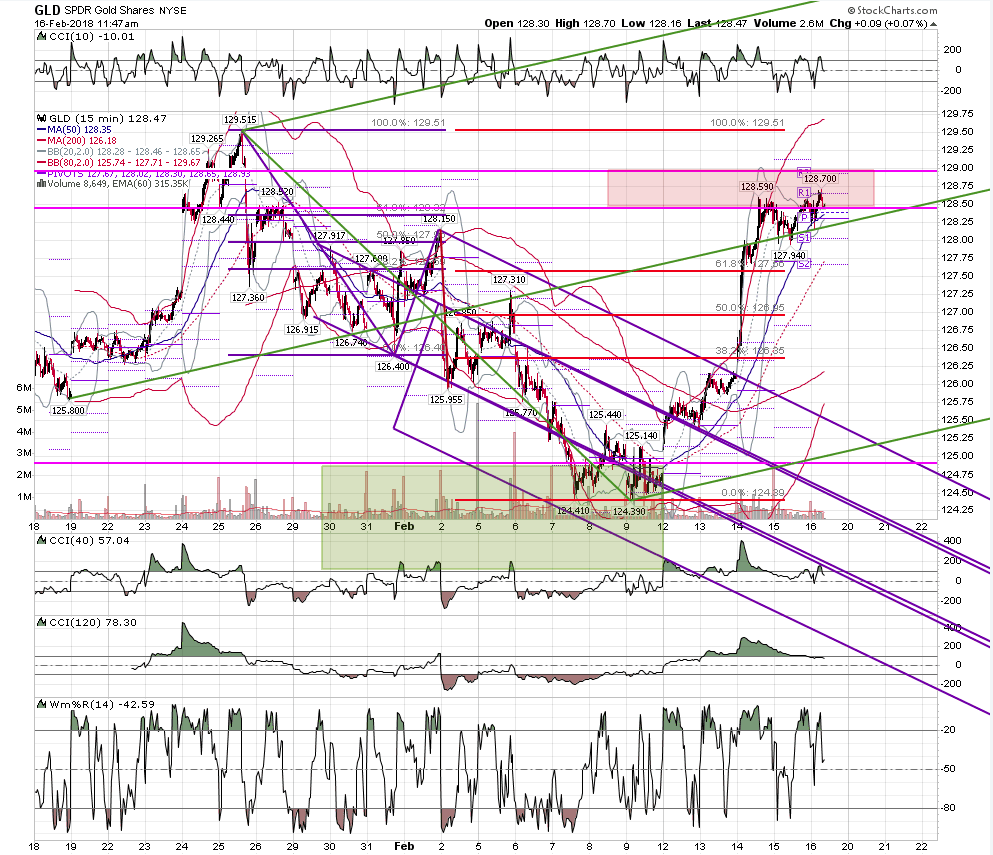Click the up triangle after Chg value
This screenshot has width=993, height=855.
(933, 24)
